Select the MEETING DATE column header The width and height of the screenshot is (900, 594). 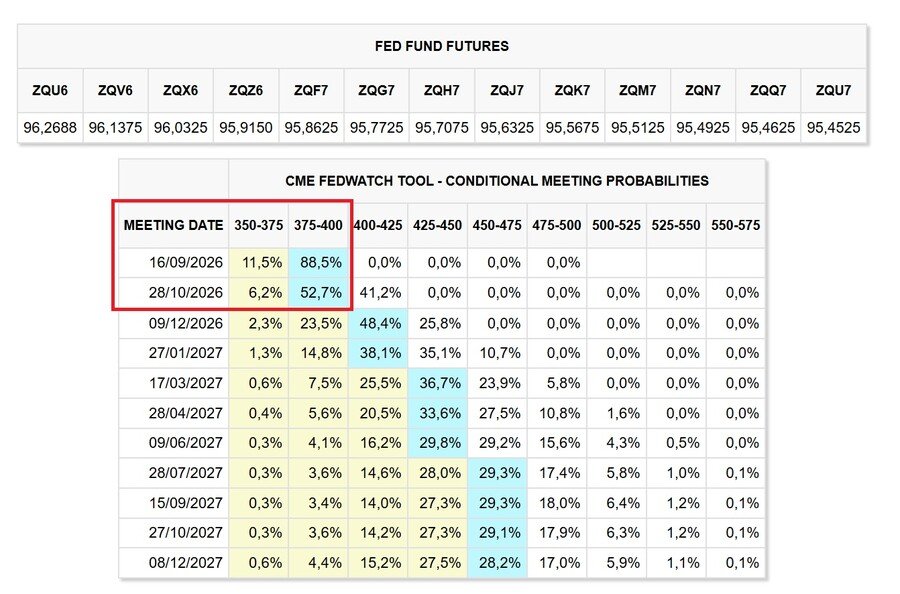tap(173, 225)
